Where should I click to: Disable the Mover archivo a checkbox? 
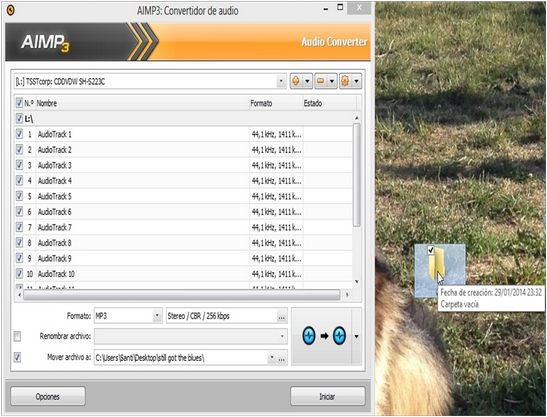pyautogui.click(x=17, y=357)
